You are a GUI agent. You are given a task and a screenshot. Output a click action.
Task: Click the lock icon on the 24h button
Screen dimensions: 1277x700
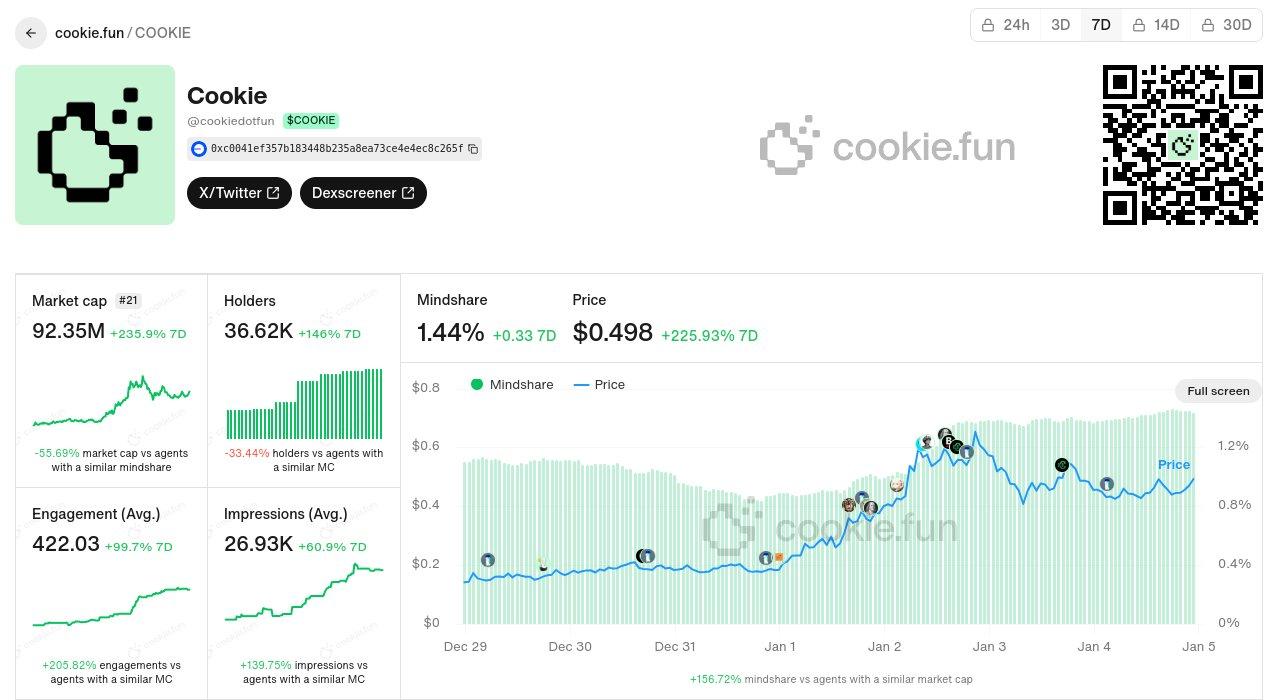pyautogui.click(x=989, y=24)
